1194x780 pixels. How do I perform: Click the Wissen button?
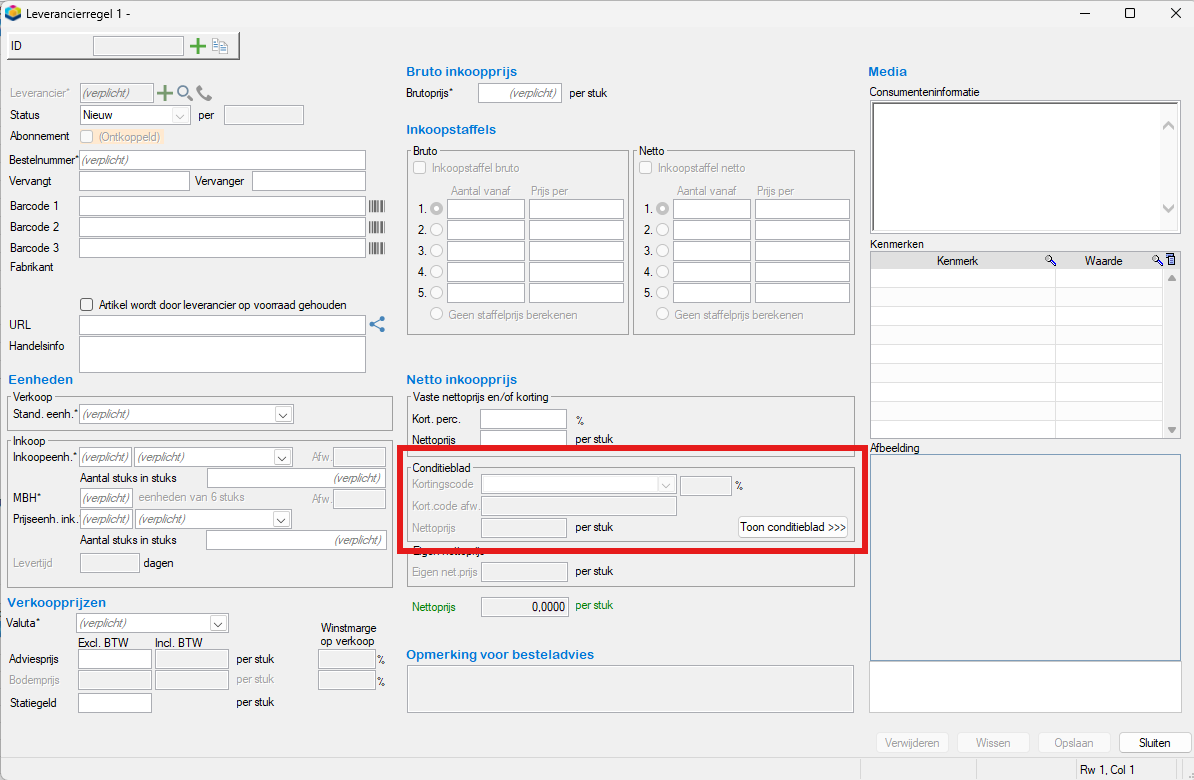click(x=993, y=743)
